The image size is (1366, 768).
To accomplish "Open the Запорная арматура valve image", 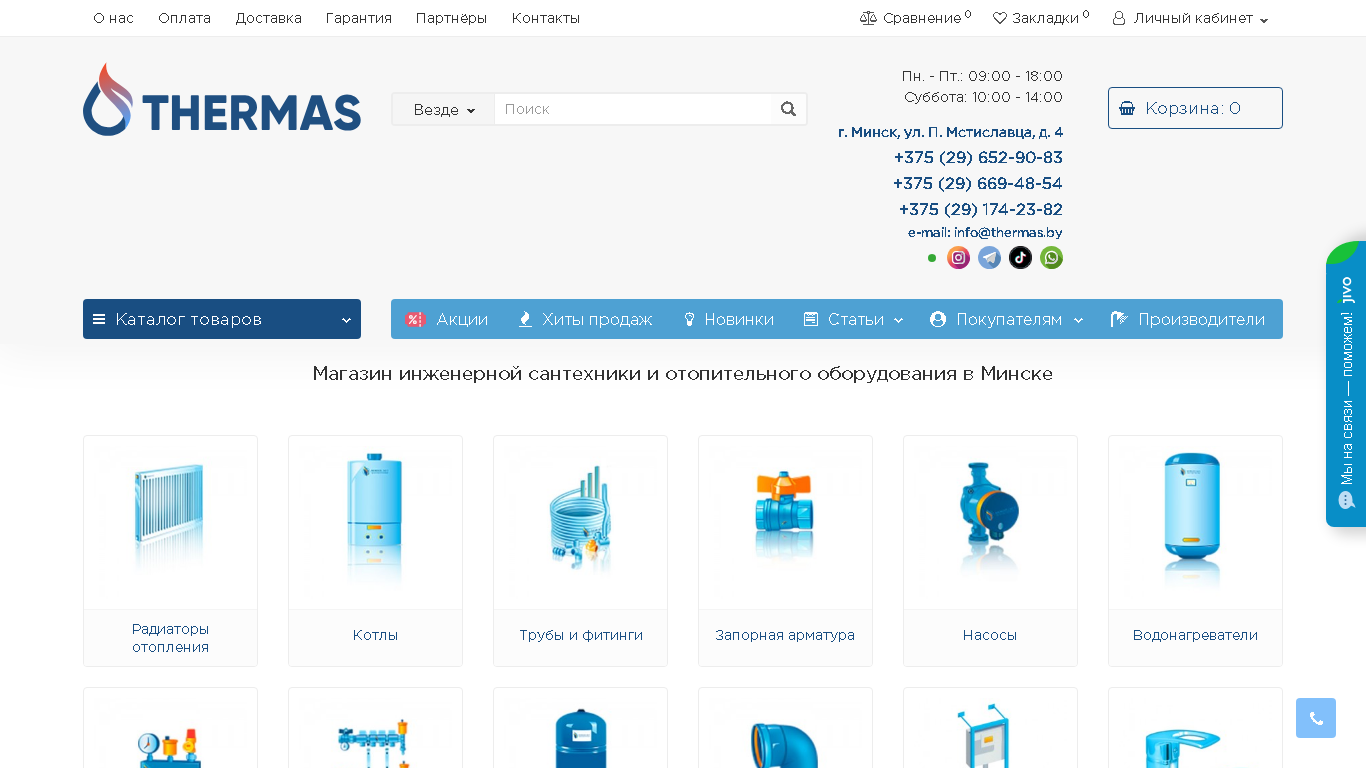I will point(785,523).
